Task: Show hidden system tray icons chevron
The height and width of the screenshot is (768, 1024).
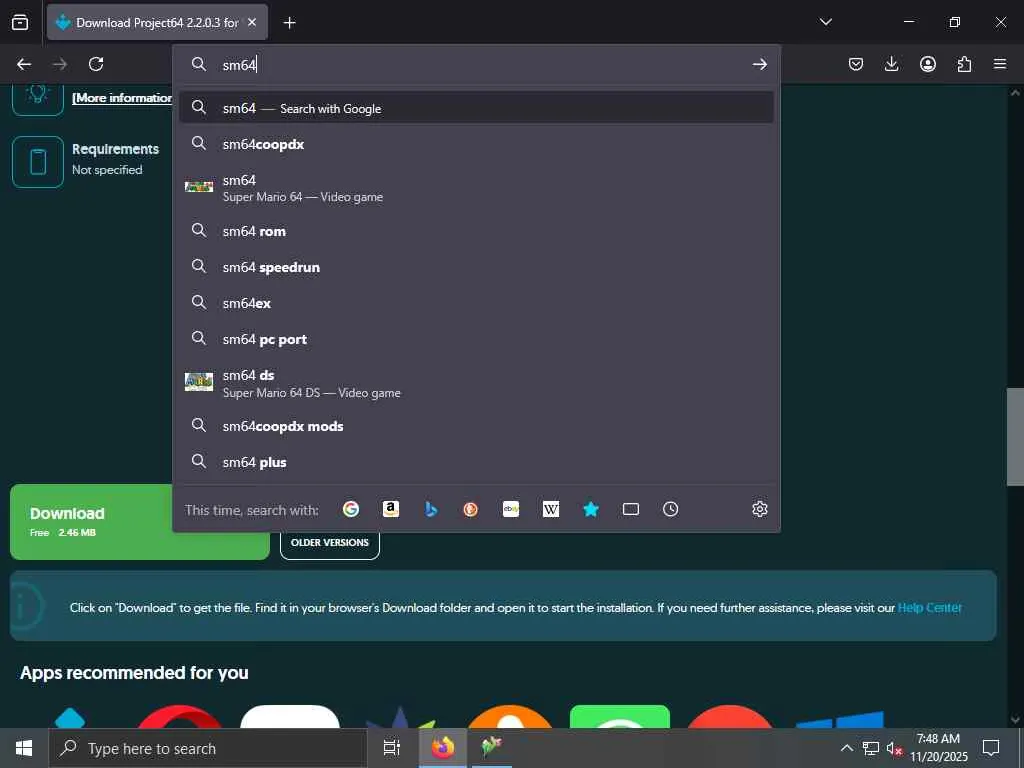Action: point(846,748)
